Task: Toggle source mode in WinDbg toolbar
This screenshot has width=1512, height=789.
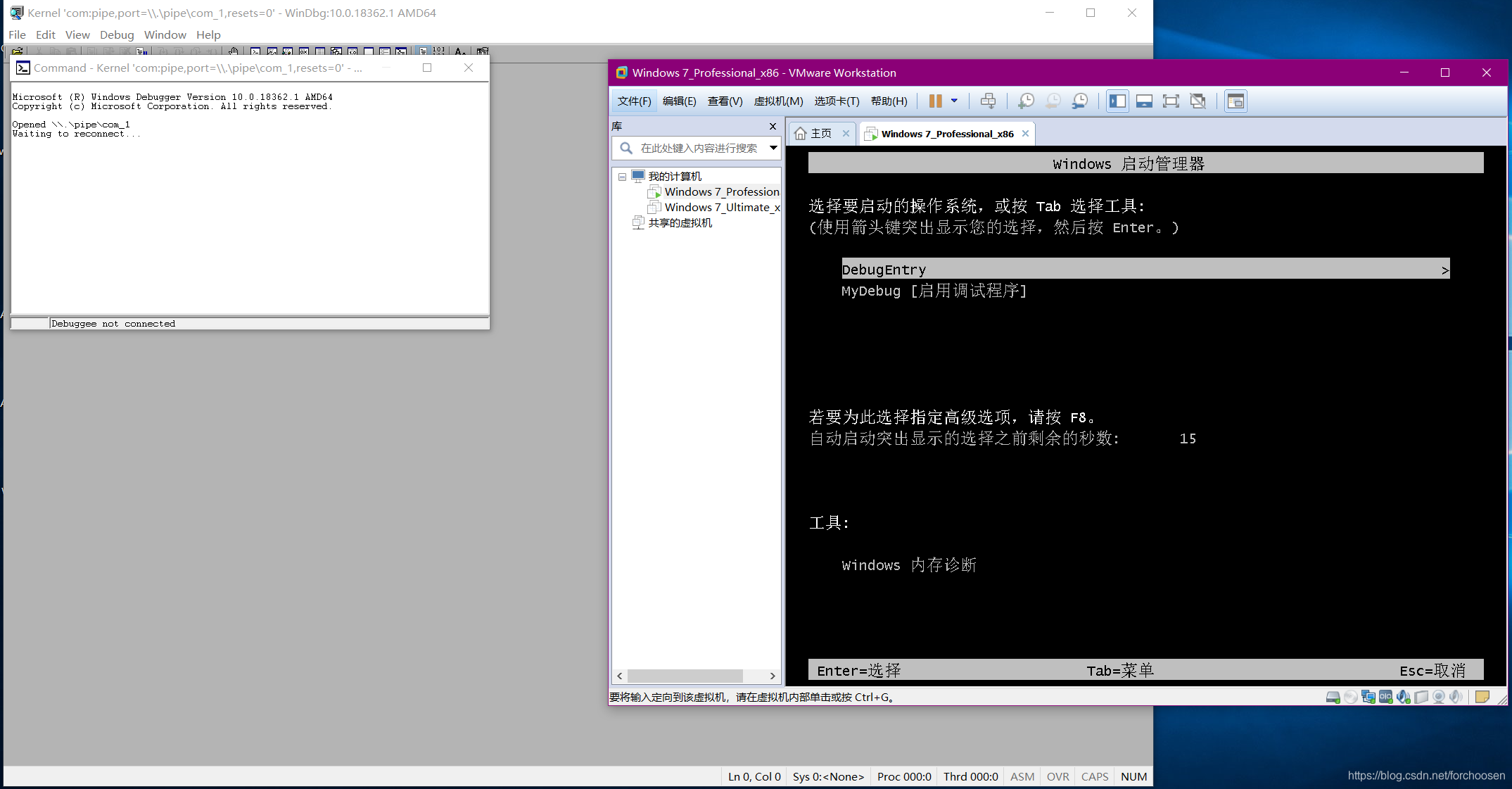Action: point(423,51)
